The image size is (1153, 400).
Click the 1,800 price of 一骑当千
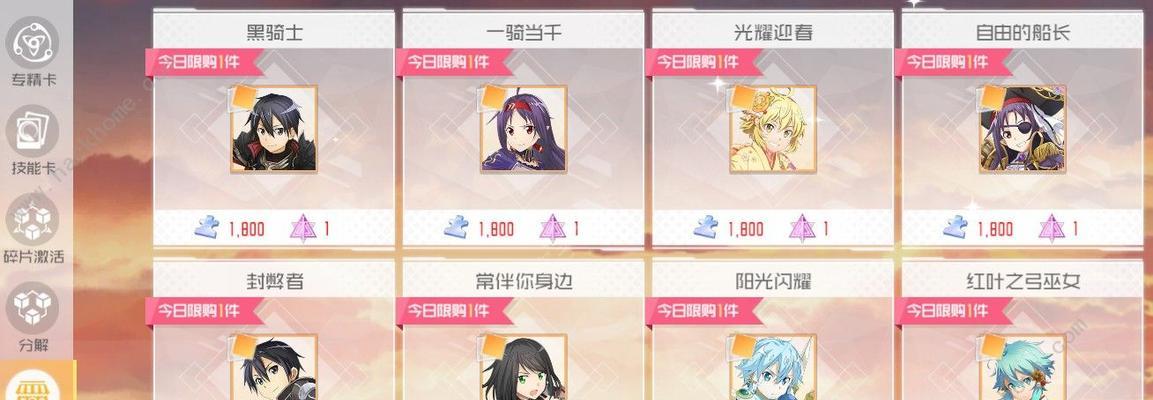(x=496, y=229)
